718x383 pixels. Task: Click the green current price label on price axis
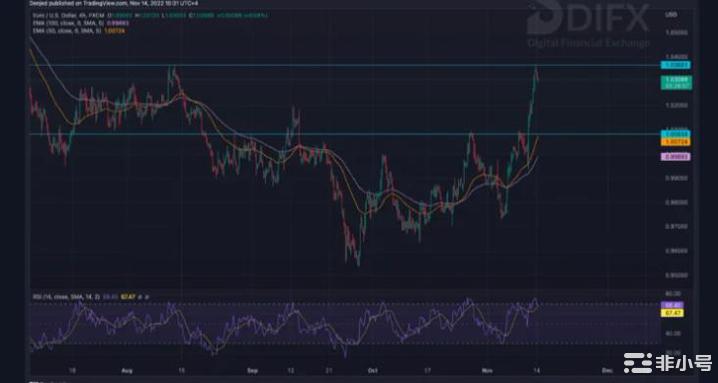676,82
